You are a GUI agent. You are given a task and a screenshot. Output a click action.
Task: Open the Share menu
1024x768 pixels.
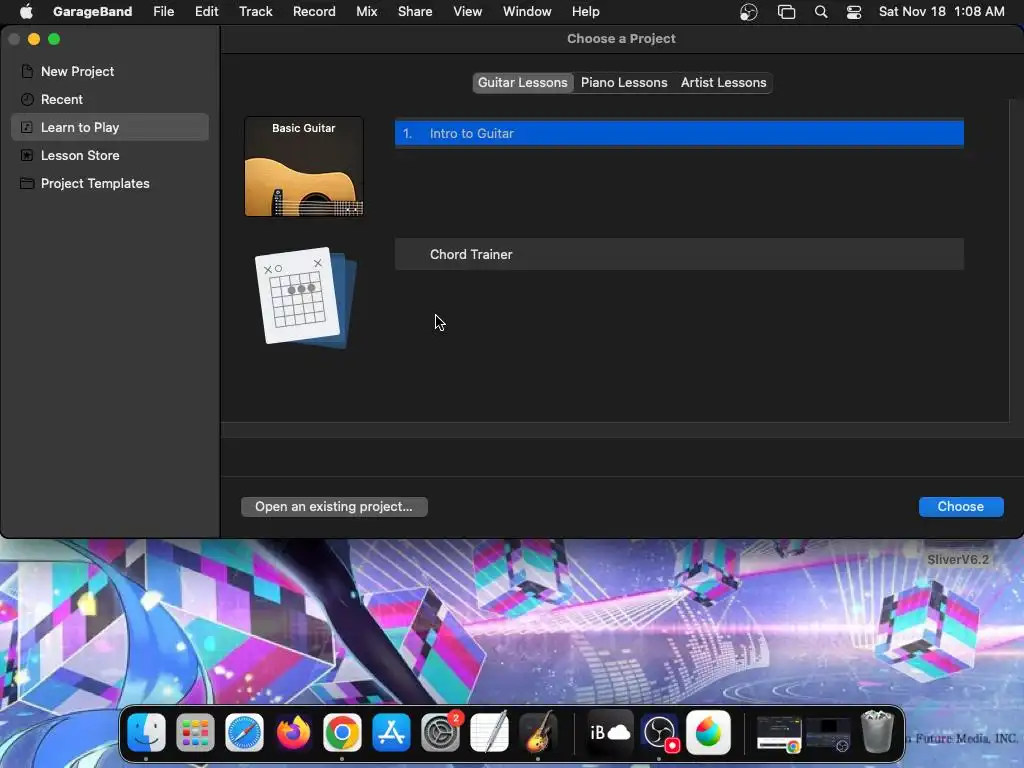(415, 12)
